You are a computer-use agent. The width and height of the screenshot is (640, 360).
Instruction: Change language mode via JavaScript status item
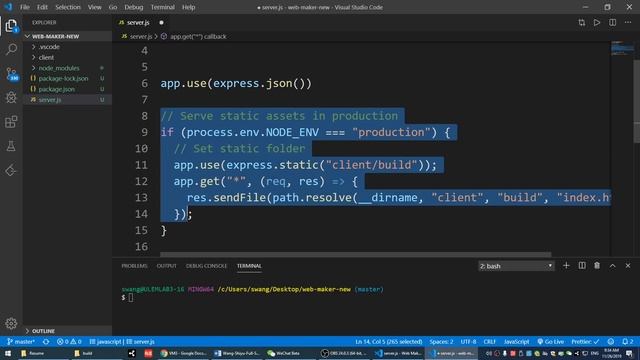pyautogui.click(x=516, y=342)
